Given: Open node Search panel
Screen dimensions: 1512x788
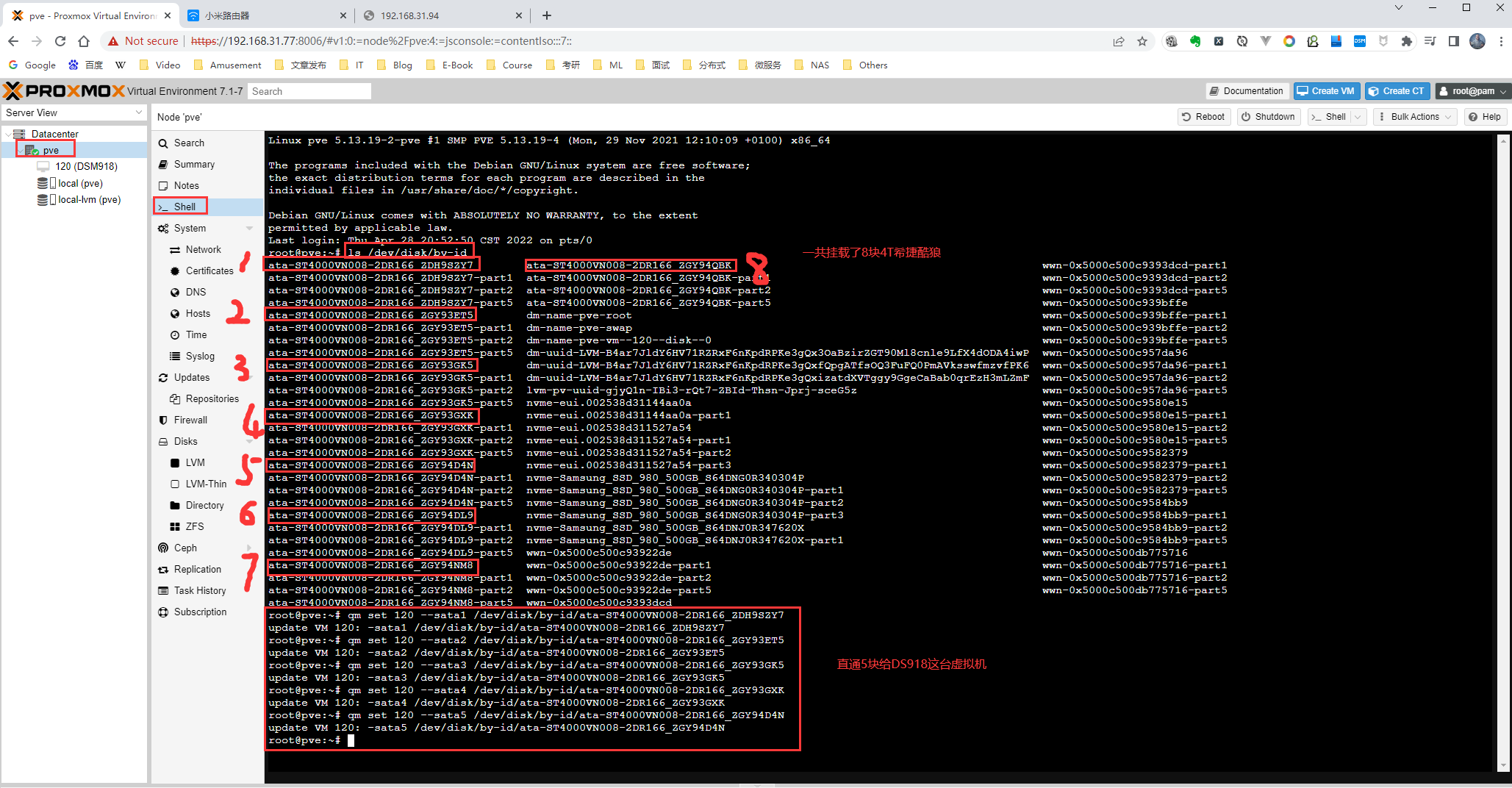Looking at the screenshot, I should click(207, 143).
